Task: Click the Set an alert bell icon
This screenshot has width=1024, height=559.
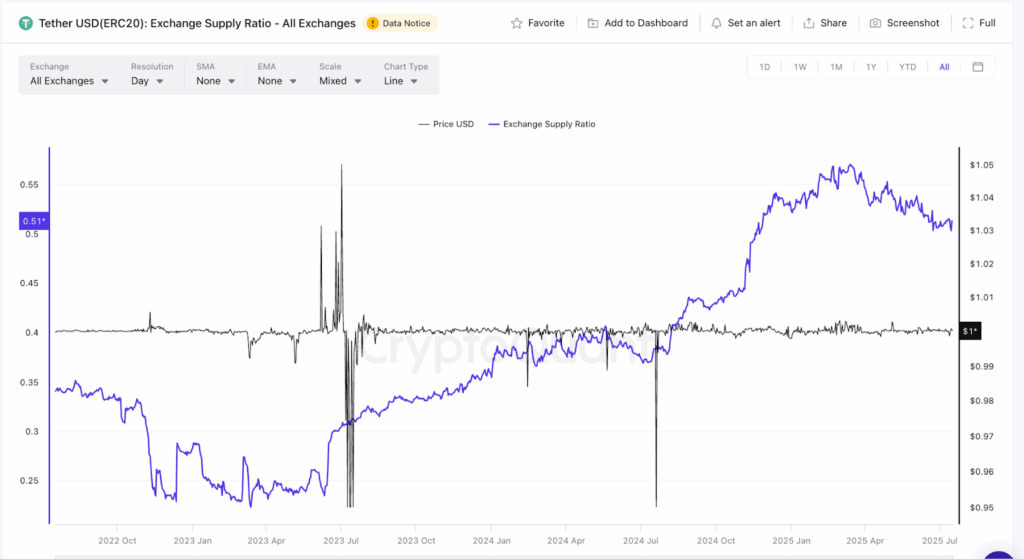Action: point(716,24)
